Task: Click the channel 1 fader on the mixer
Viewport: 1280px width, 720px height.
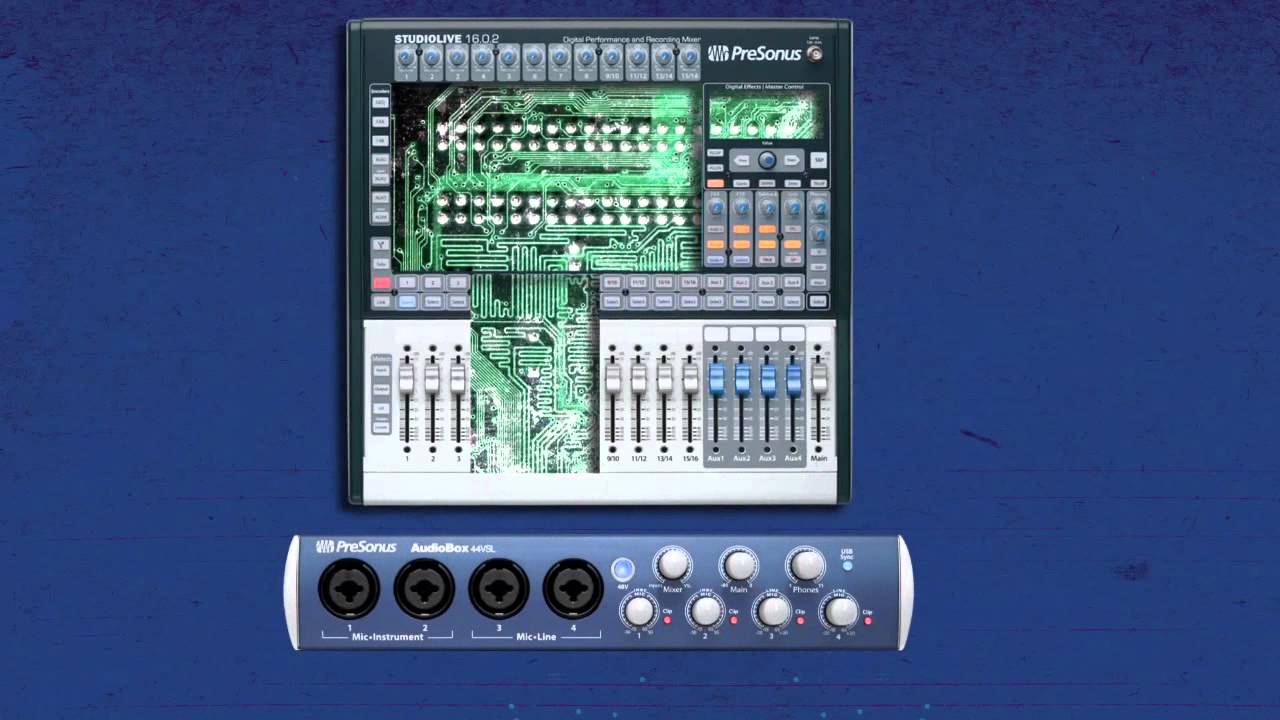Action: pyautogui.click(x=406, y=377)
